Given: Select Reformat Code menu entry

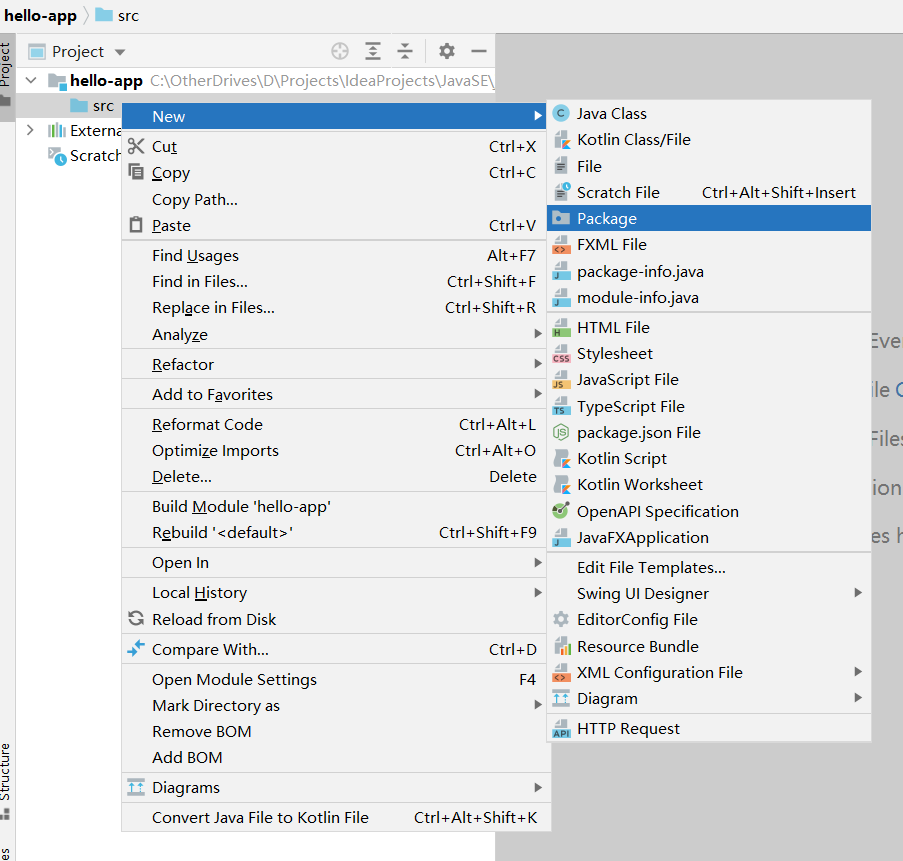Looking at the screenshot, I should click(336, 424).
